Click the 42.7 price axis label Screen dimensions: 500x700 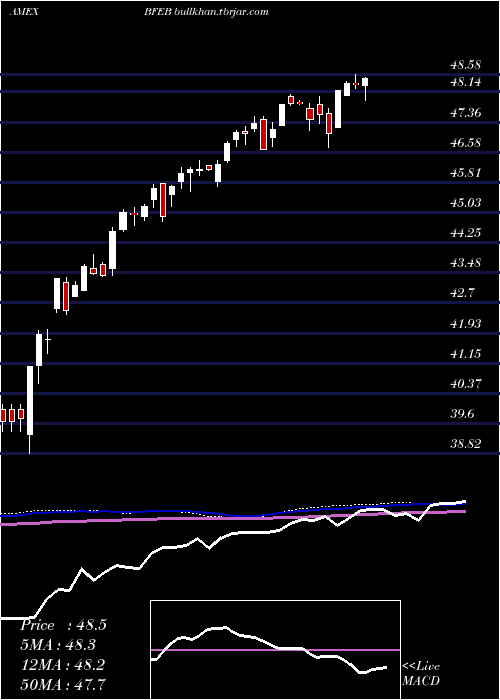coord(462,293)
